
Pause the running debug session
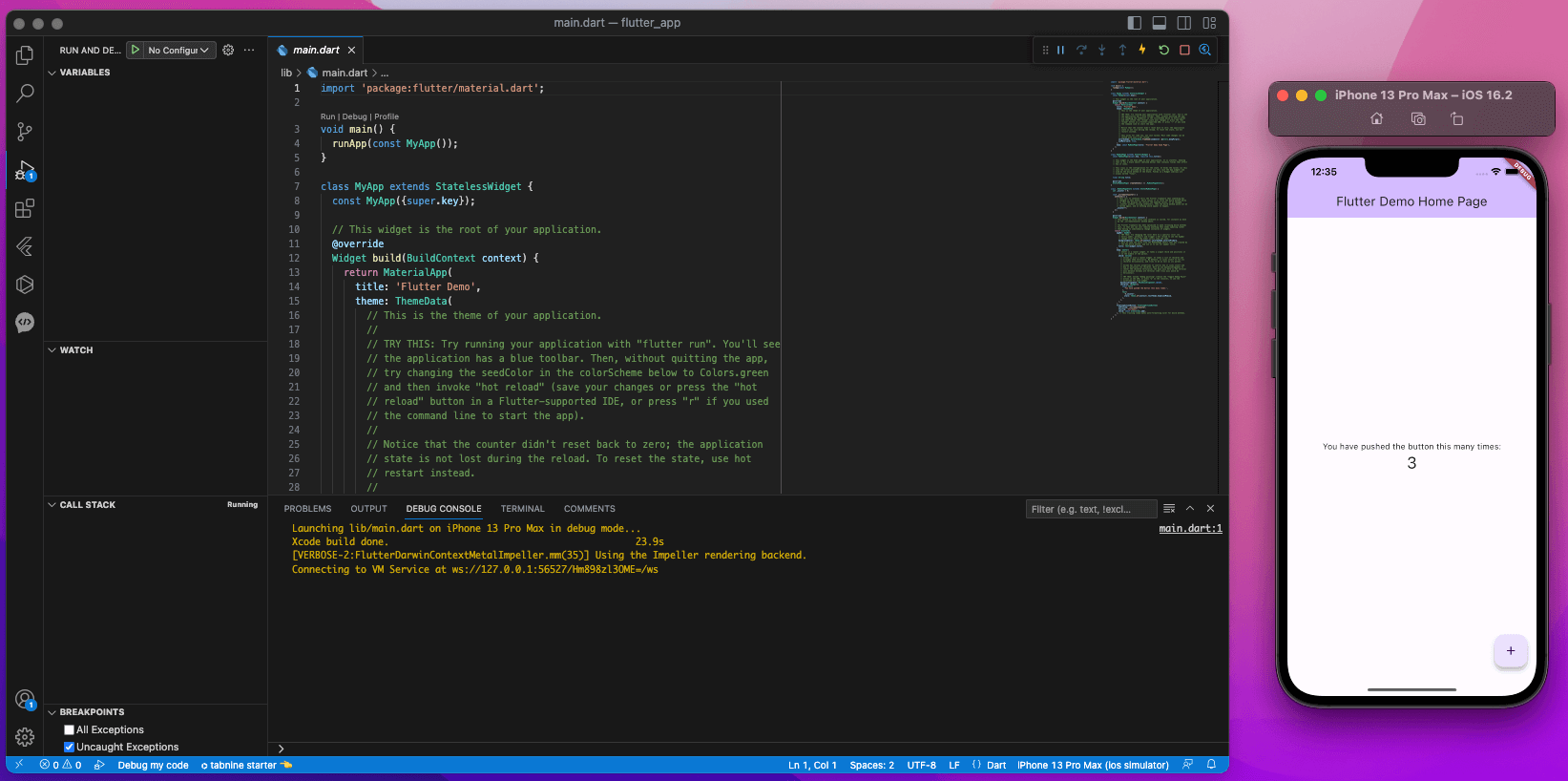(1060, 50)
